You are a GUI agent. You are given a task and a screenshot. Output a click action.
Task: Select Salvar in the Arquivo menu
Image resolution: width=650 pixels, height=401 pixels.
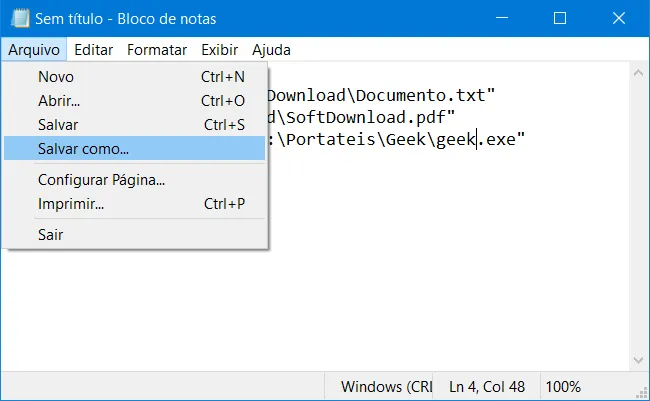pos(134,125)
